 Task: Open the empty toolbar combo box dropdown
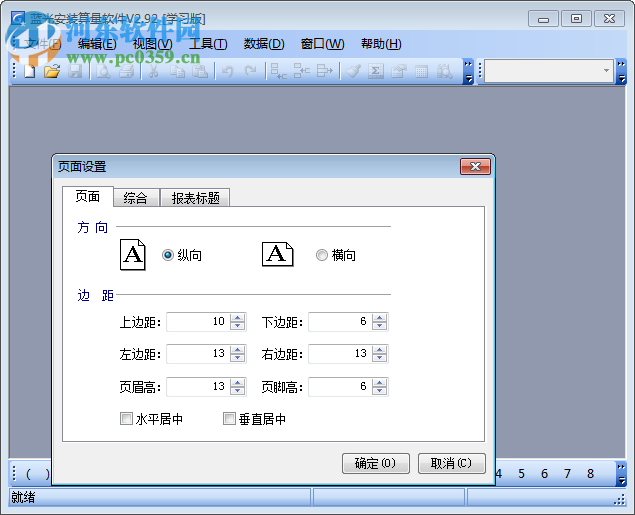[606, 71]
